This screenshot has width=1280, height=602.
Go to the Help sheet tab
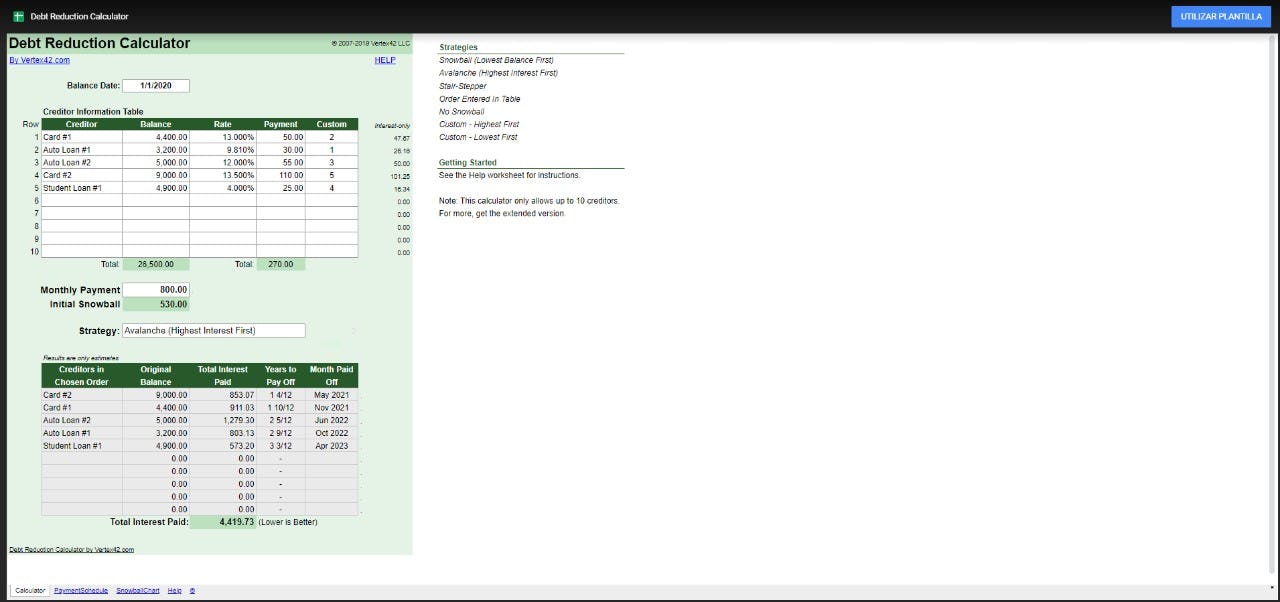(174, 590)
